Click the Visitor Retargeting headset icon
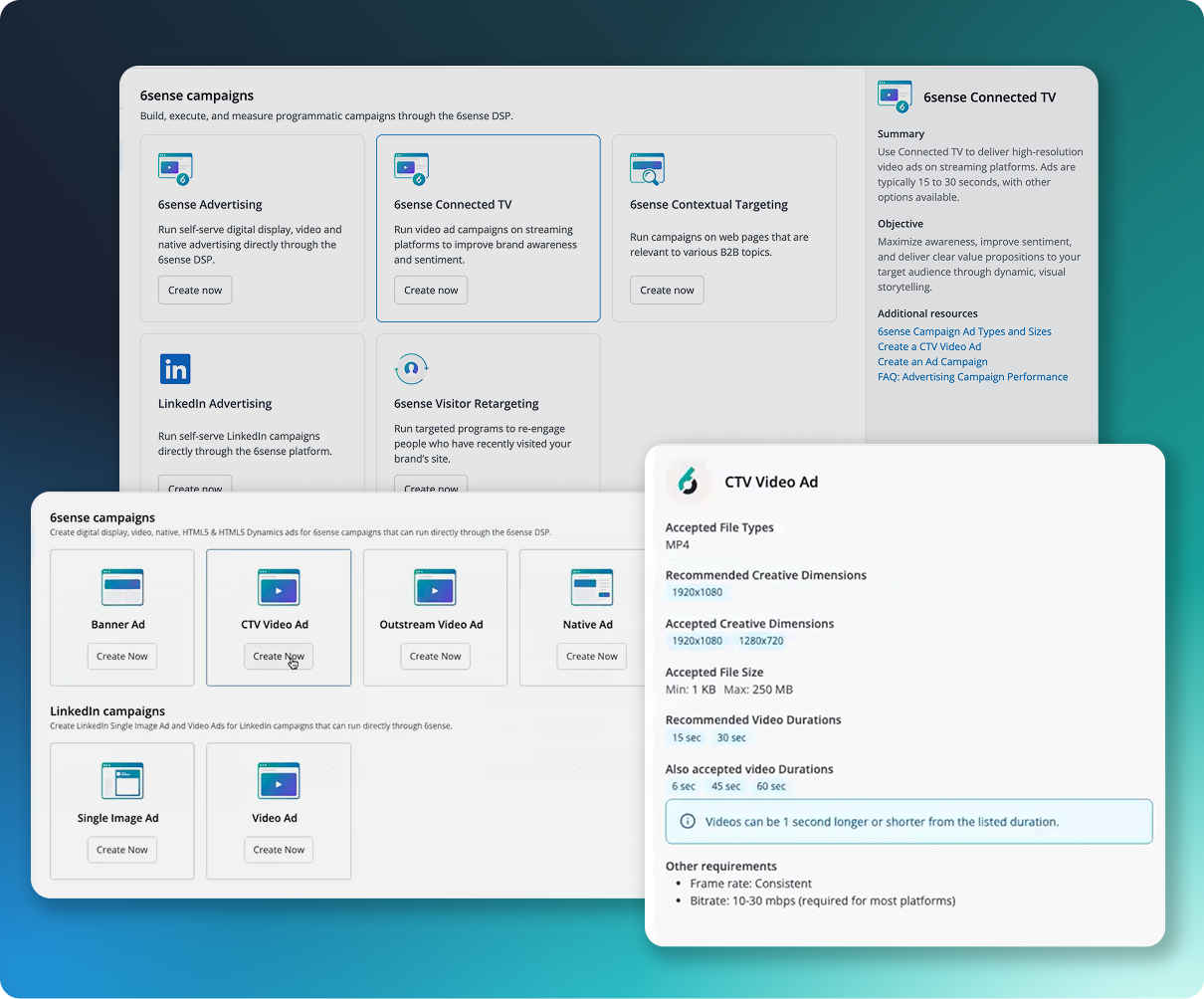 pyautogui.click(x=411, y=368)
